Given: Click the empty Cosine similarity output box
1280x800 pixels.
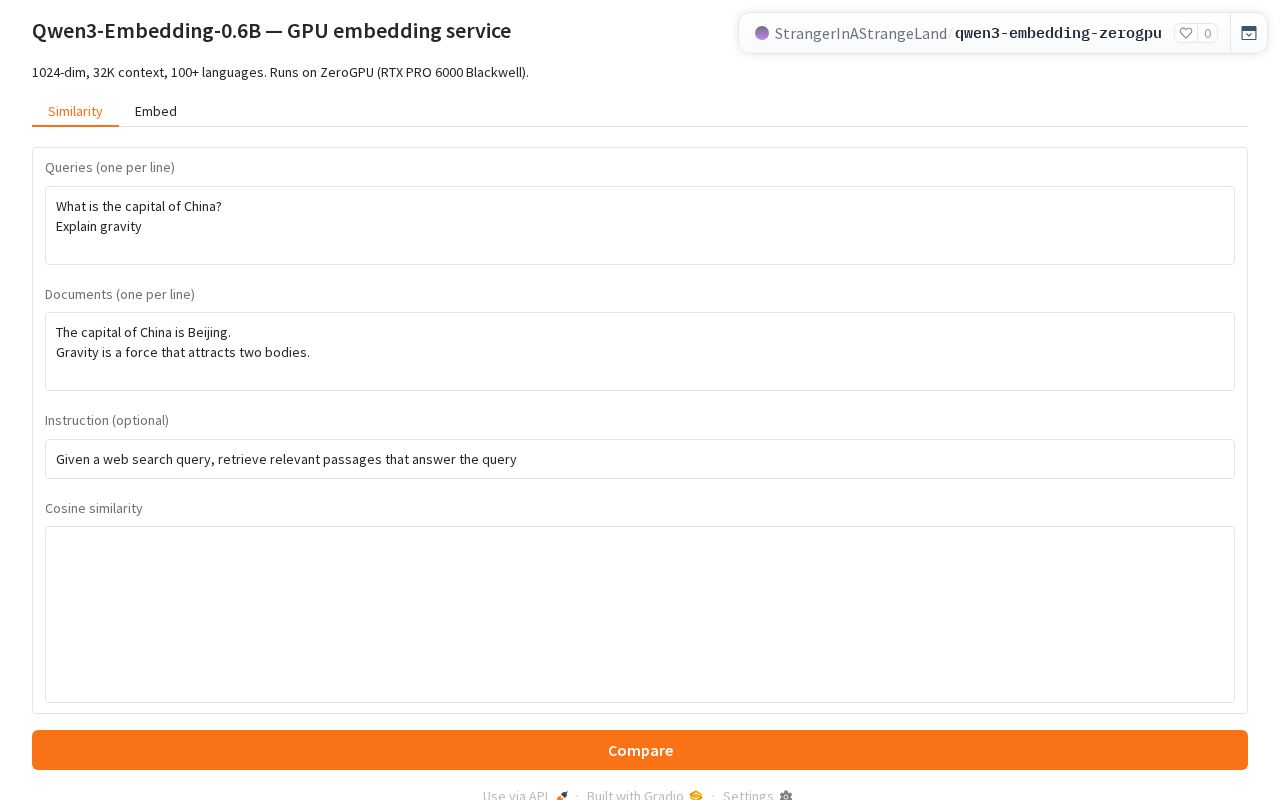Looking at the screenshot, I should point(640,614).
